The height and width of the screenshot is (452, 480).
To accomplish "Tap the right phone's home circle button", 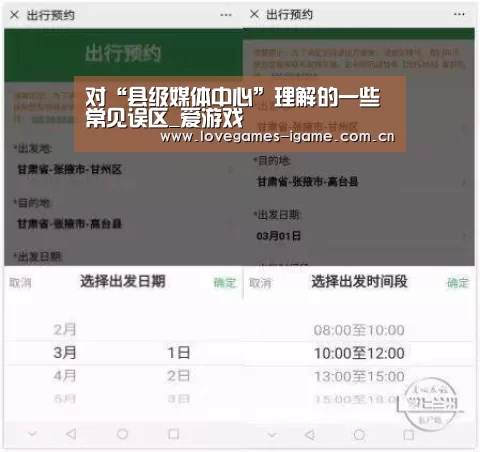I will pyautogui.click(x=359, y=435).
